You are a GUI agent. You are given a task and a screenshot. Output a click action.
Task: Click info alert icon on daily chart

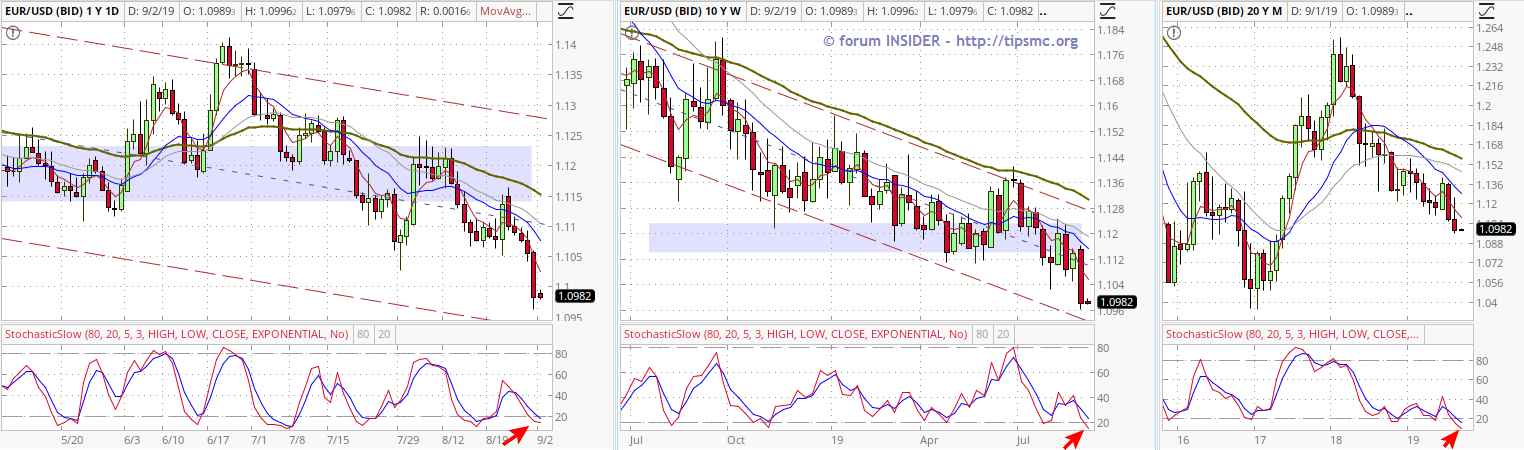[12, 32]
